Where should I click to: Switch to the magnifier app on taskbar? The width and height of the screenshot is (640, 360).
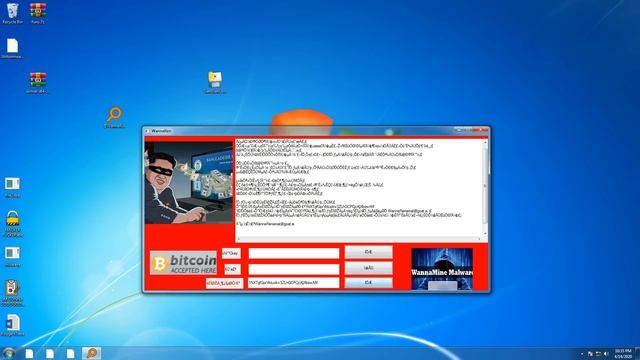pyautogui.click(x=91, y=353)
